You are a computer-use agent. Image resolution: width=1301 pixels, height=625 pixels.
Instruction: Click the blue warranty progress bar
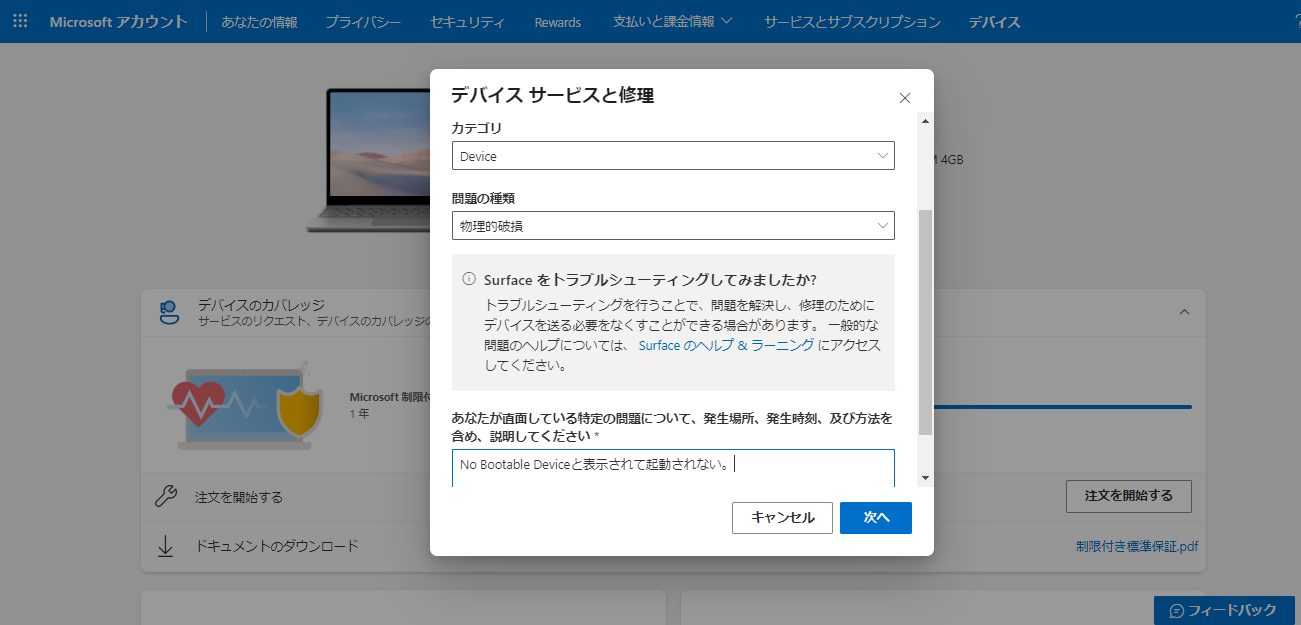(x=1062, y=407)
